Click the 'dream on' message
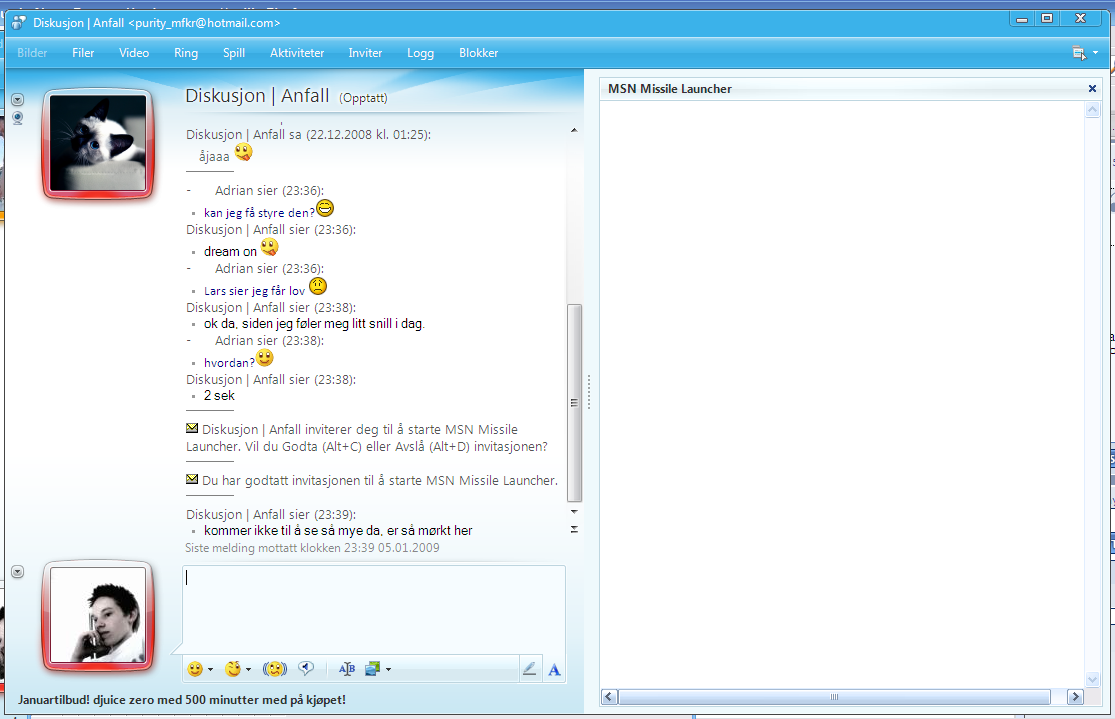 [230, 252]
